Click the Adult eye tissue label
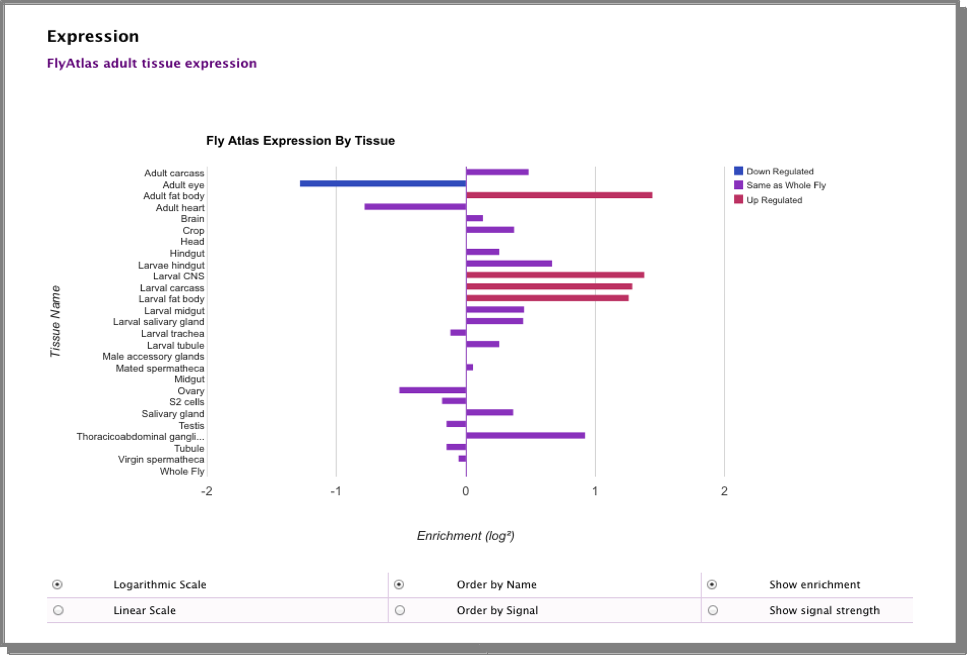 coord(183,184)
